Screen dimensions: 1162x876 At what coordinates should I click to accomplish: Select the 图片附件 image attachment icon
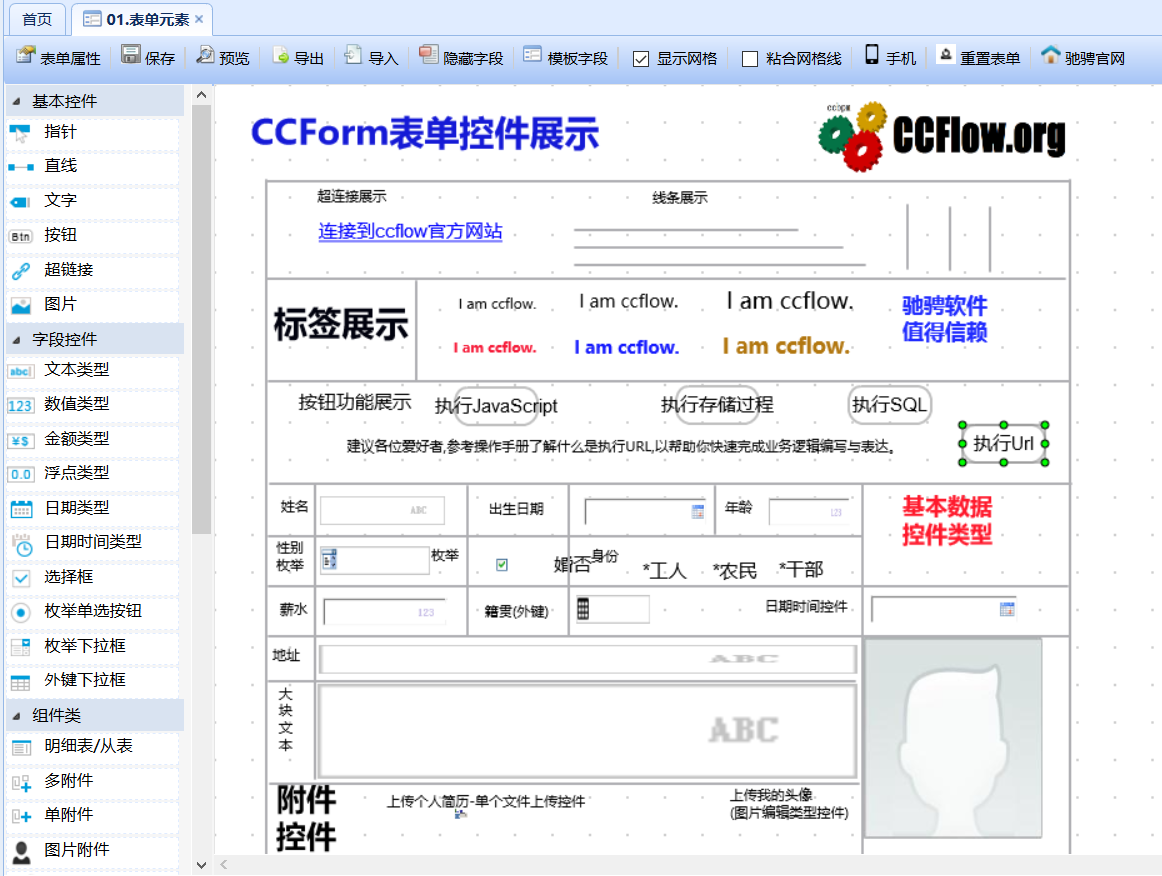coord(21,852)
